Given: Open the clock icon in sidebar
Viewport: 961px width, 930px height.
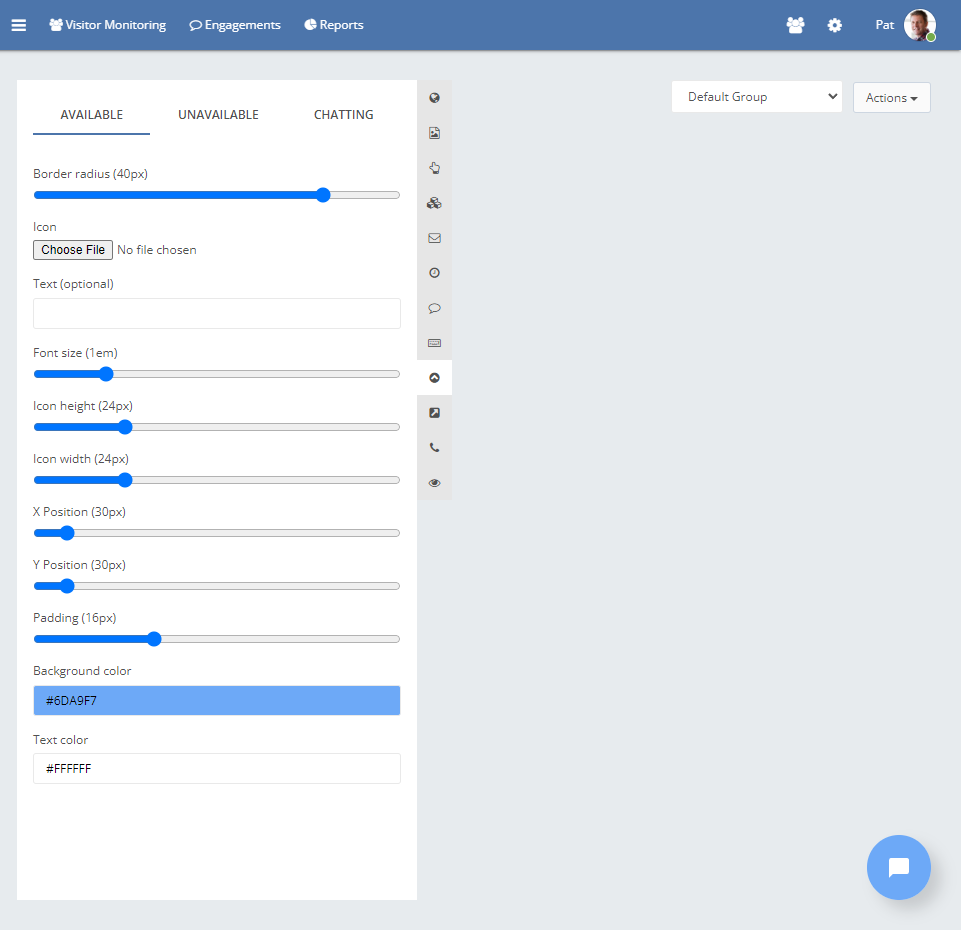Looking at the screenshot, I should (434, 273).
